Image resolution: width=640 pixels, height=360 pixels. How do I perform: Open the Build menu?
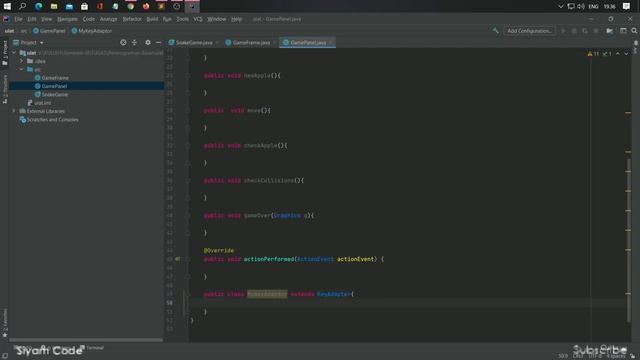(x=152, y=19)
